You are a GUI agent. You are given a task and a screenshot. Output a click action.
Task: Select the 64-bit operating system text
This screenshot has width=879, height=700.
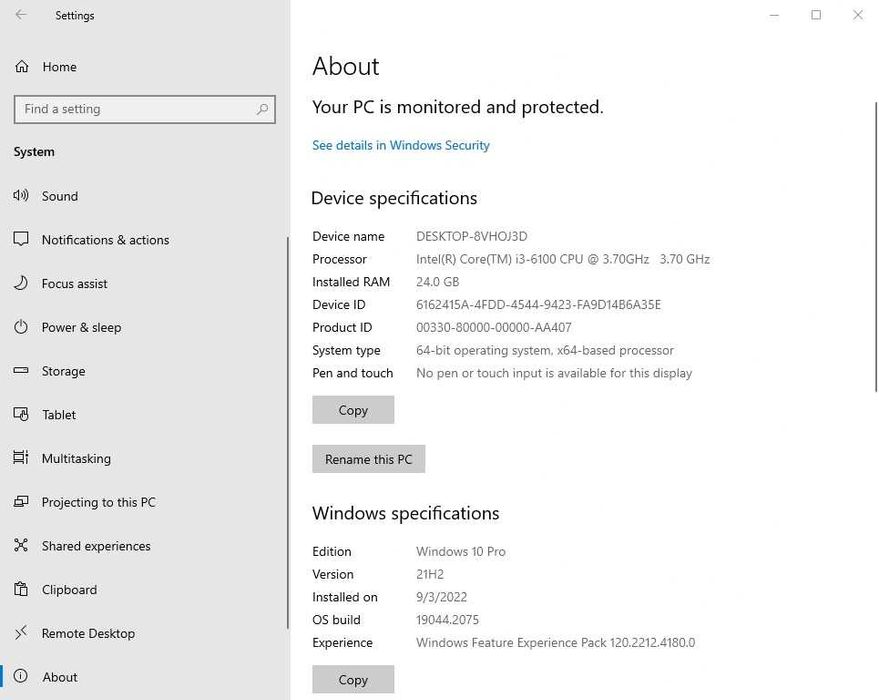click(545, 350)
